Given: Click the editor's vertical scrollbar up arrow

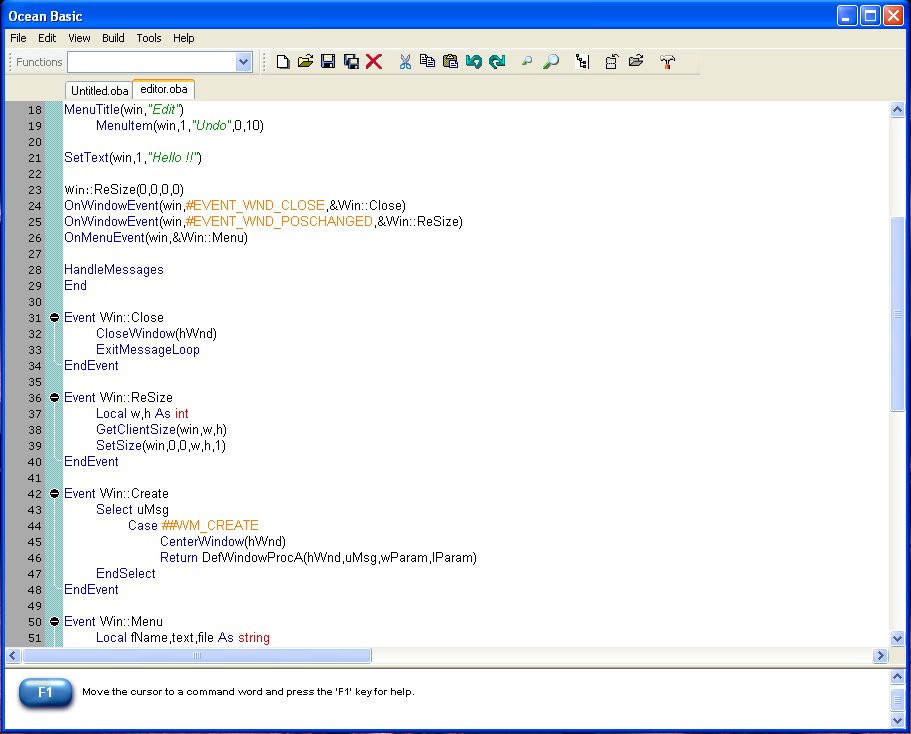Looking at the screenshot, I should tap(897, 109).
